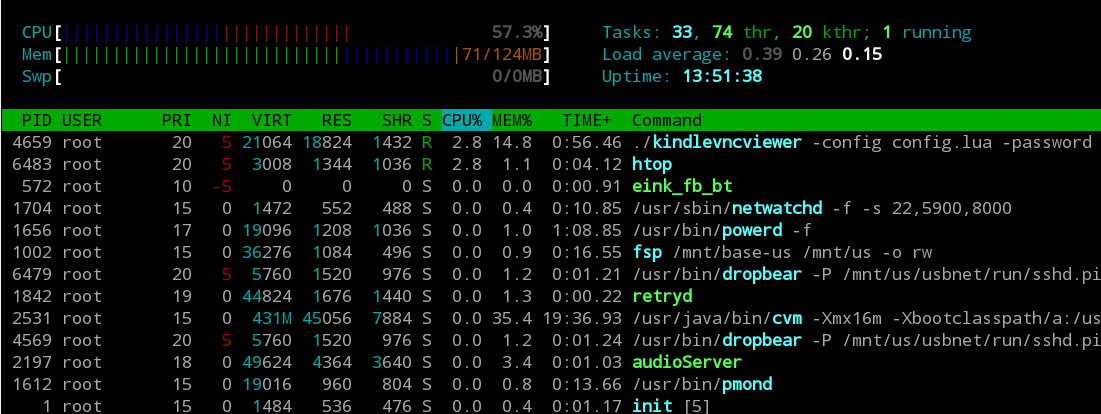Viewport: 1101px width, 414px height.
Task: Click PID 4659 in the process list
Action: (x=32, y=142)
